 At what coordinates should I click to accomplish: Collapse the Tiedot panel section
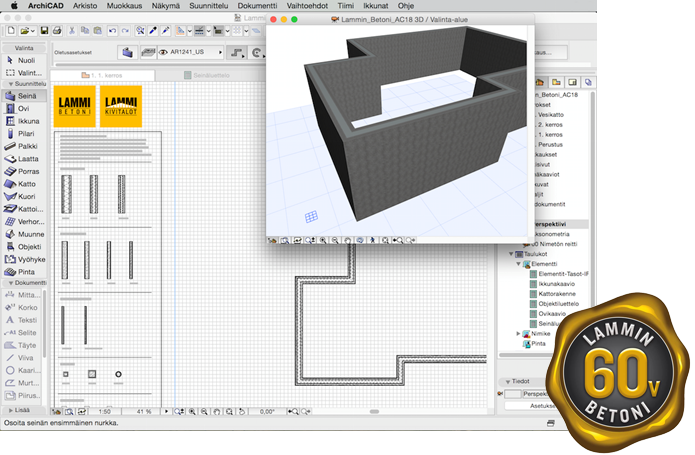508,381
